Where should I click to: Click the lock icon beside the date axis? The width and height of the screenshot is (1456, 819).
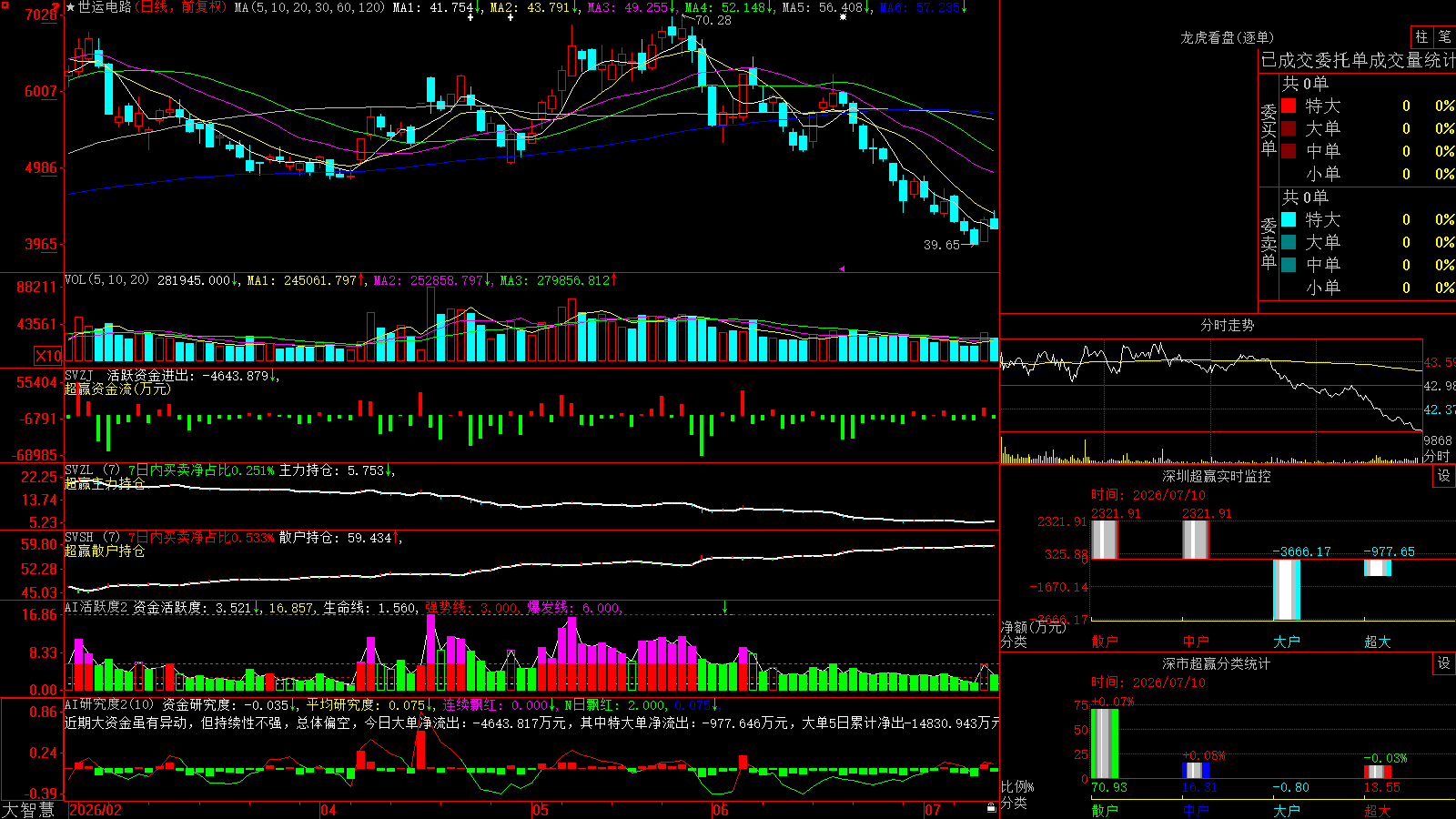(991, 808)
